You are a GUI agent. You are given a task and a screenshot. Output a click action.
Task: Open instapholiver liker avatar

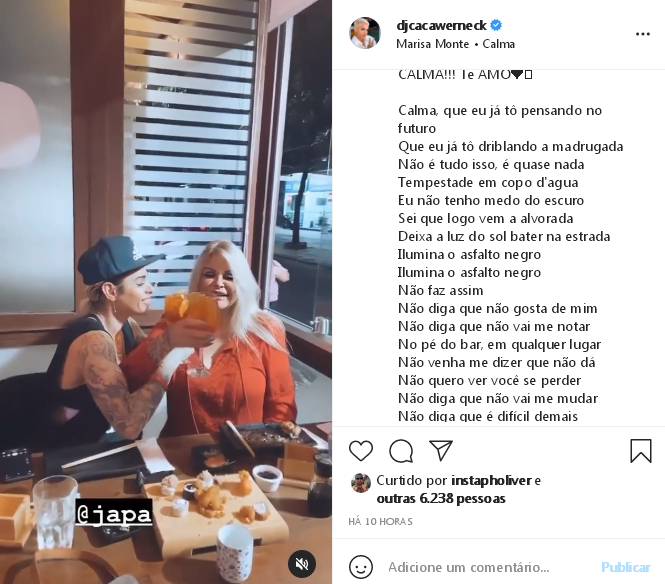click(x=361, y=483)
